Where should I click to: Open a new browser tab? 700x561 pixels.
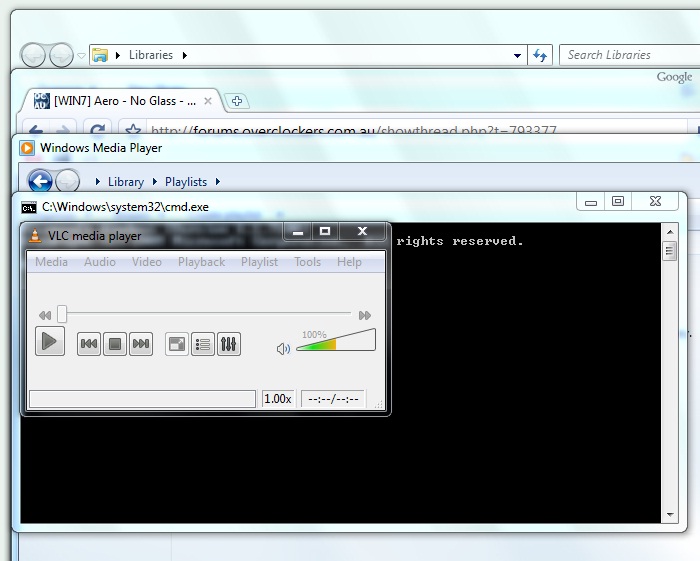pos(237,101)
